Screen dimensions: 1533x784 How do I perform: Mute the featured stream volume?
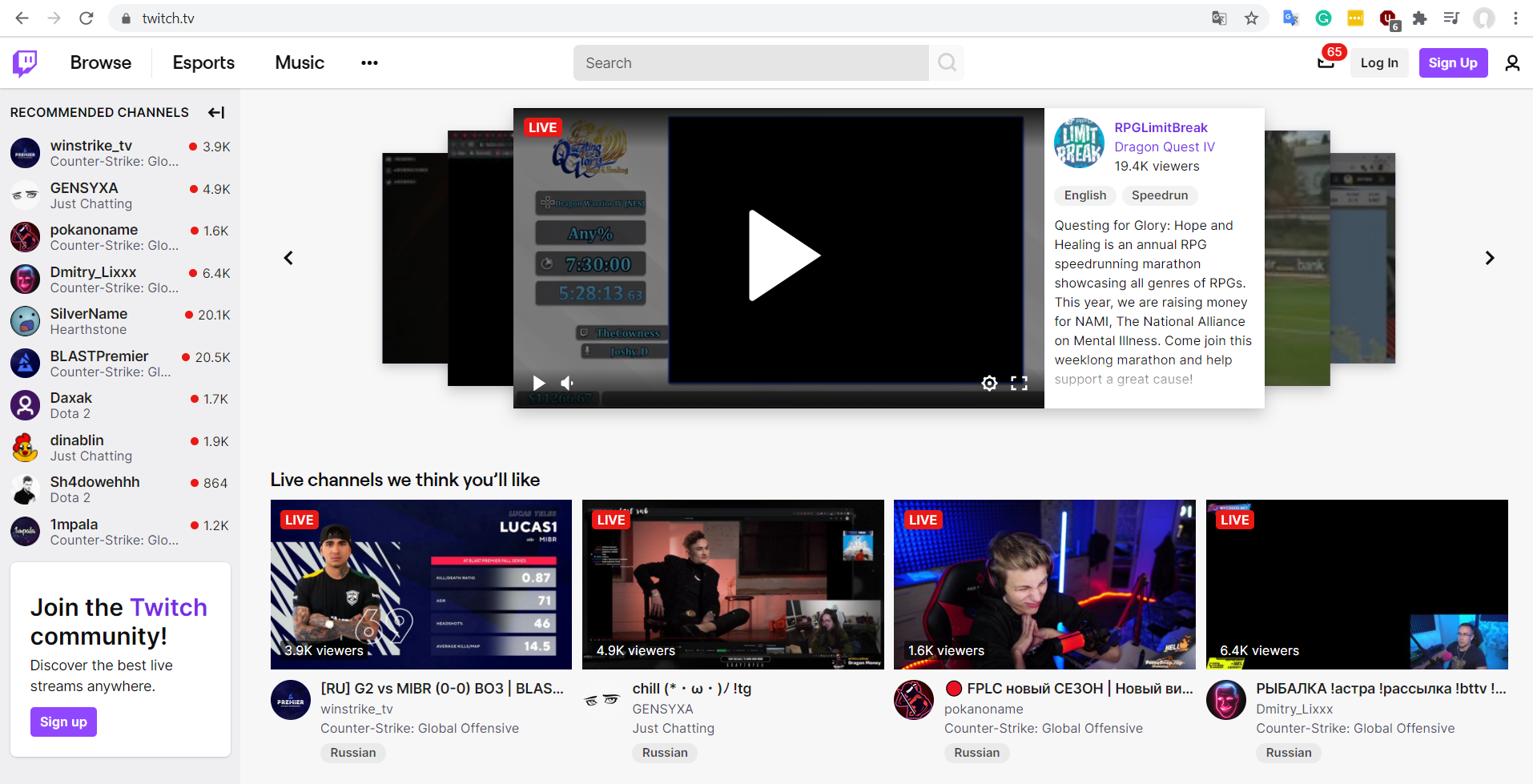pyautogui.click(x=567, y=383)
